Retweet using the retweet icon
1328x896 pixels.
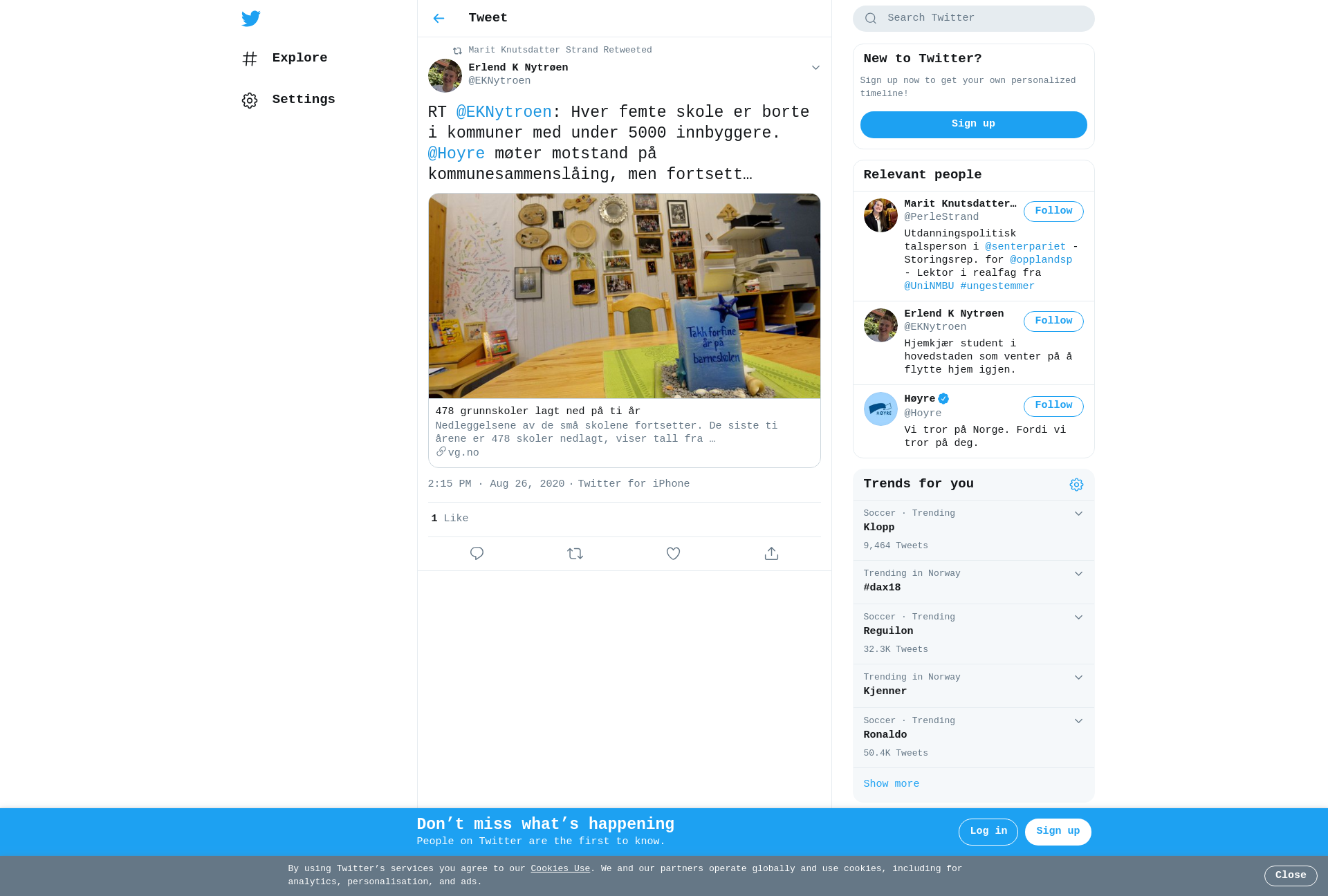[575, 554]
